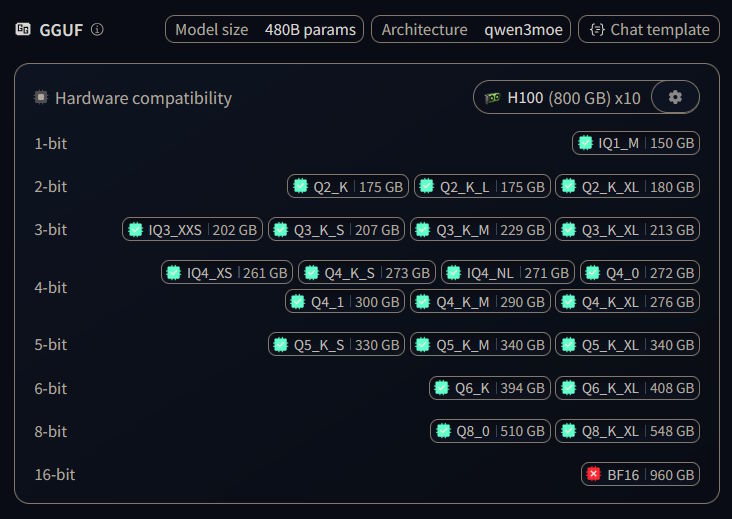732x519 pixels.
Task: Click the chip icon beside Hardware compatibility
Action: pos(41,98)
